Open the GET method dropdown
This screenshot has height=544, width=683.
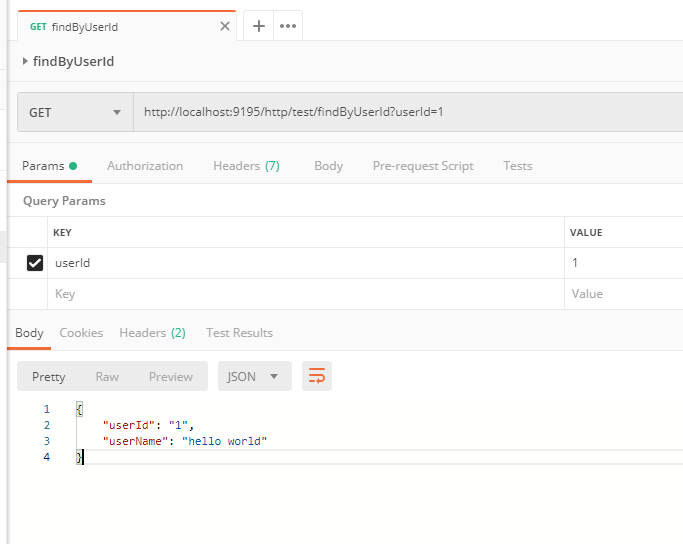point(75,112)
